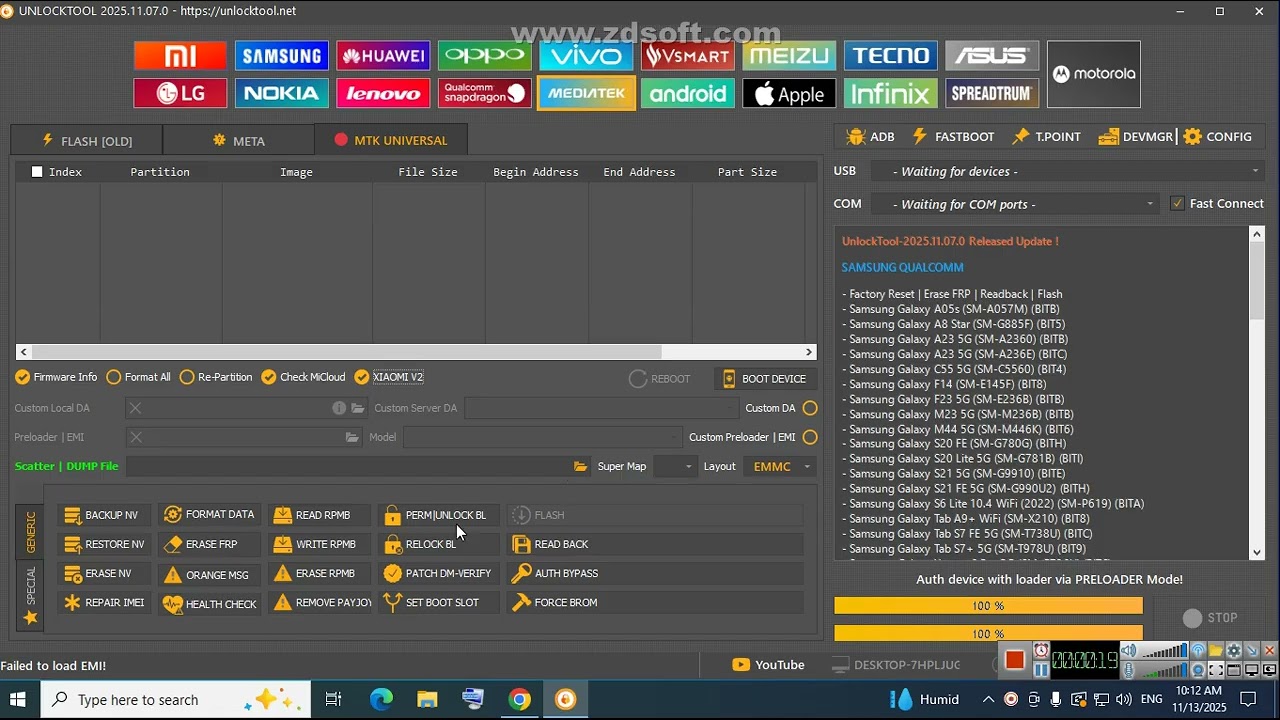Image resolution: width=1280 pixels, height=720 pixels.
Task: Open the Vivo brand section
Action: click(x=586, y=56)
